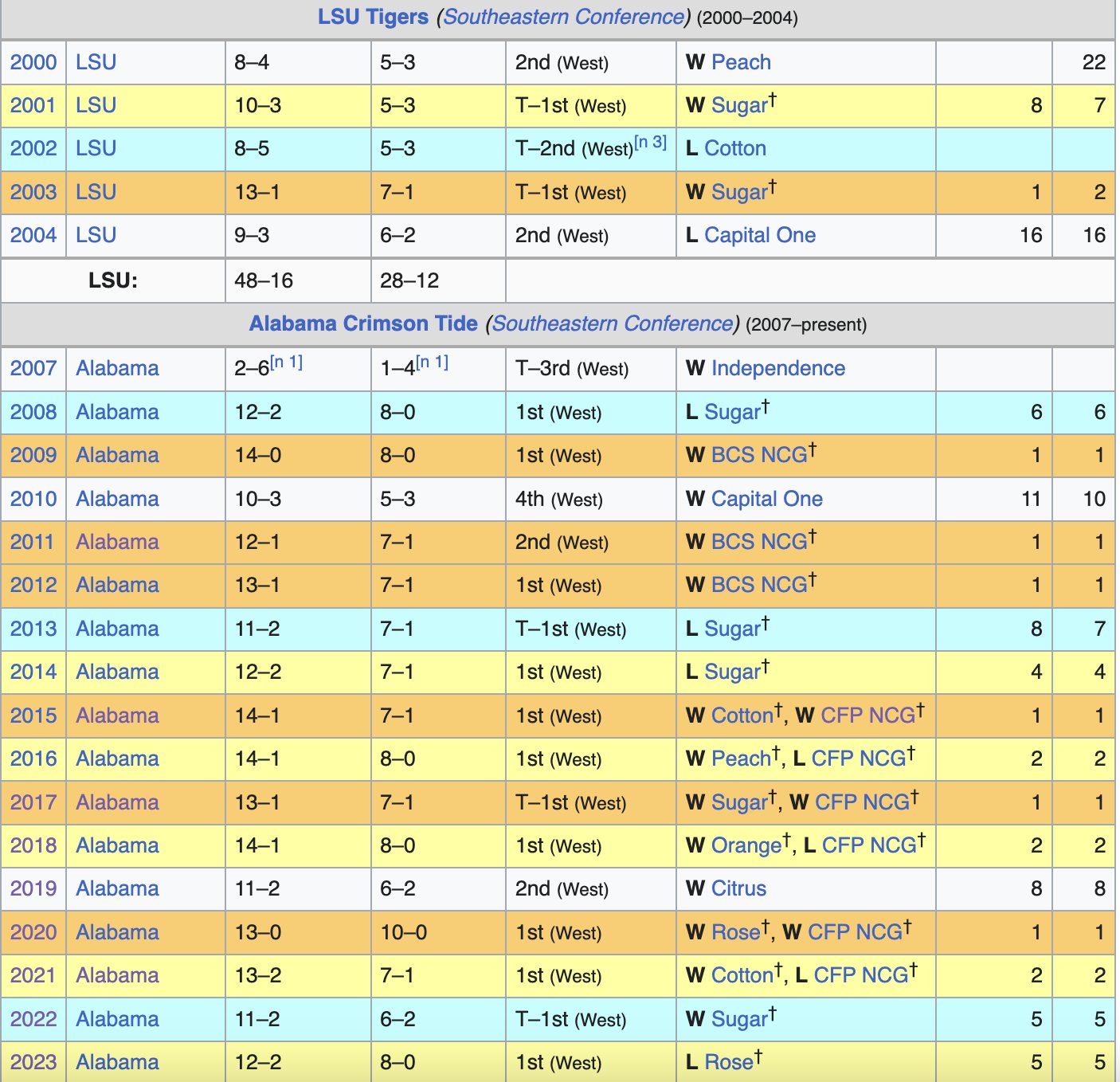
Task: Follow the Cotton bowl link in the 2021 row
Action: pos(742,975)
